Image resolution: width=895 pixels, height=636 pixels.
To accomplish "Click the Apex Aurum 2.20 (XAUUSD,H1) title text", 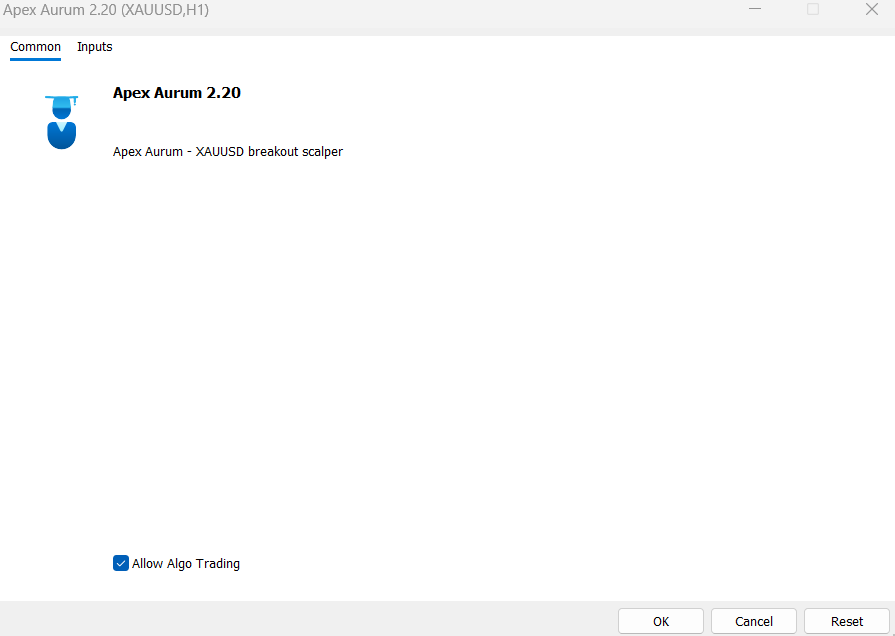I will 106,10.
